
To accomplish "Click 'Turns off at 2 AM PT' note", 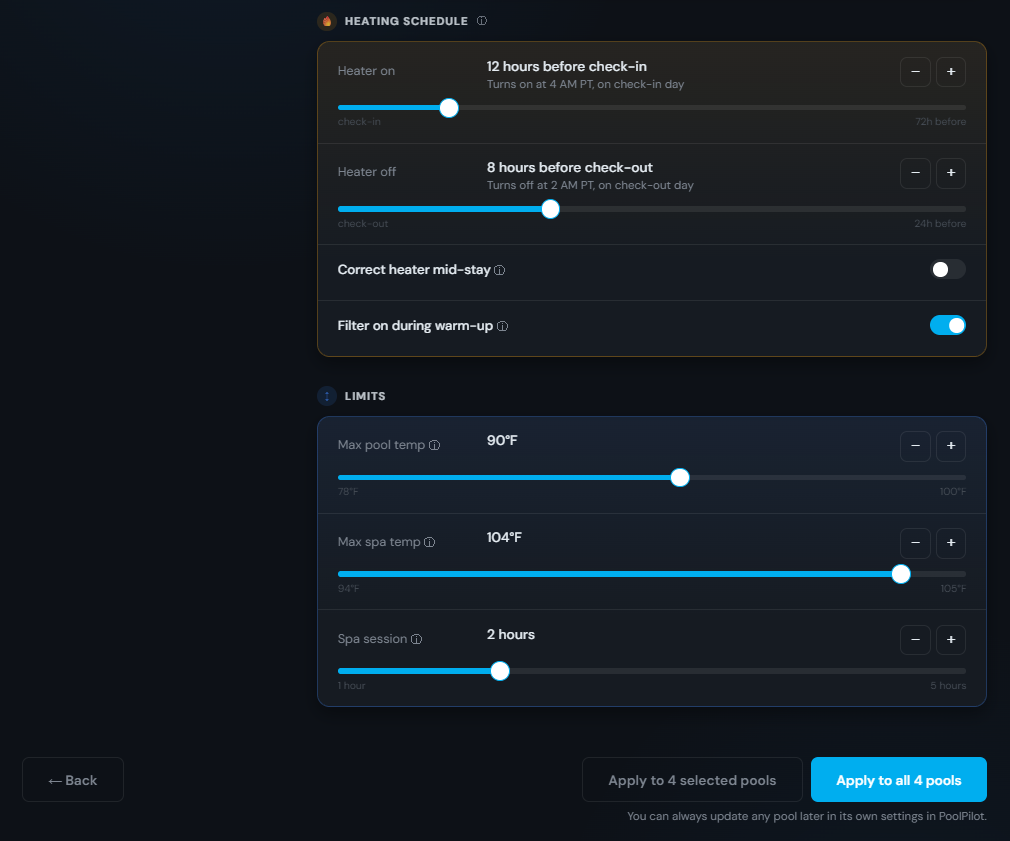I will [590, 185].
